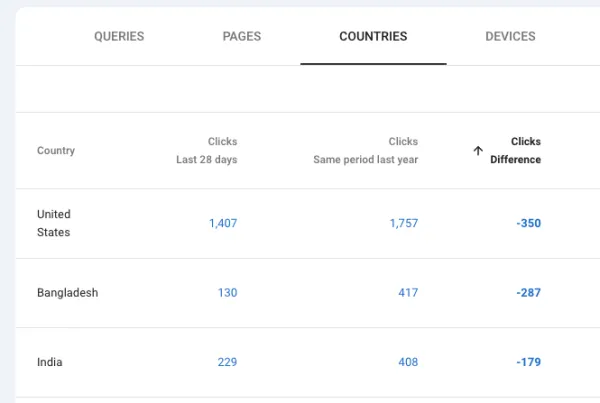Select the India country row

pos(308,362)
